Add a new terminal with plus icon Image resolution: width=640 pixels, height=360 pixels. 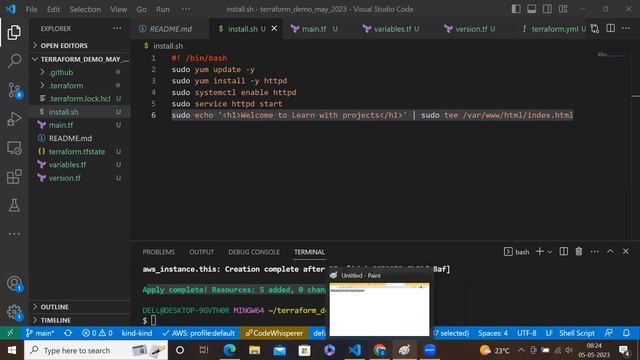pos(540,251)
